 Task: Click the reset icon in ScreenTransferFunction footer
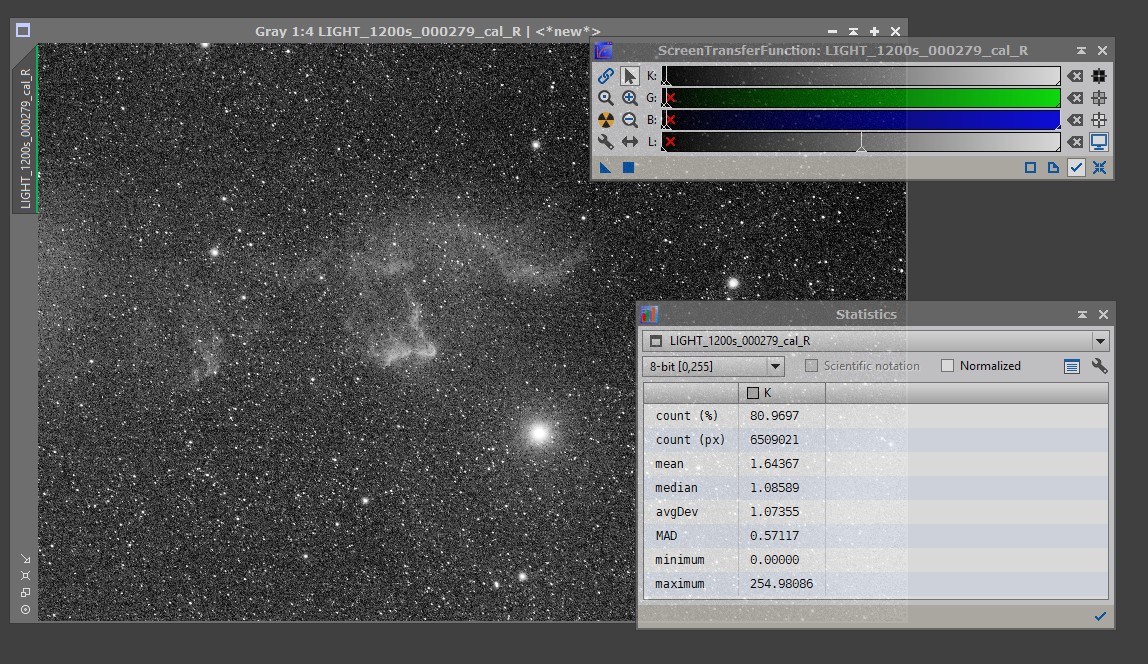click(x=1099, y=168)
